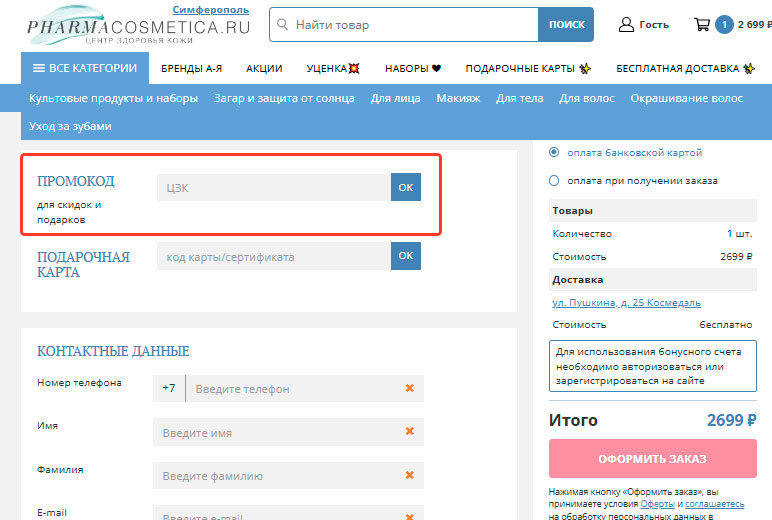Image resolution: width=772 pixels, height=520 pixels.
Task: Click the search magnifier icon
Action: (x=282, y=24)
